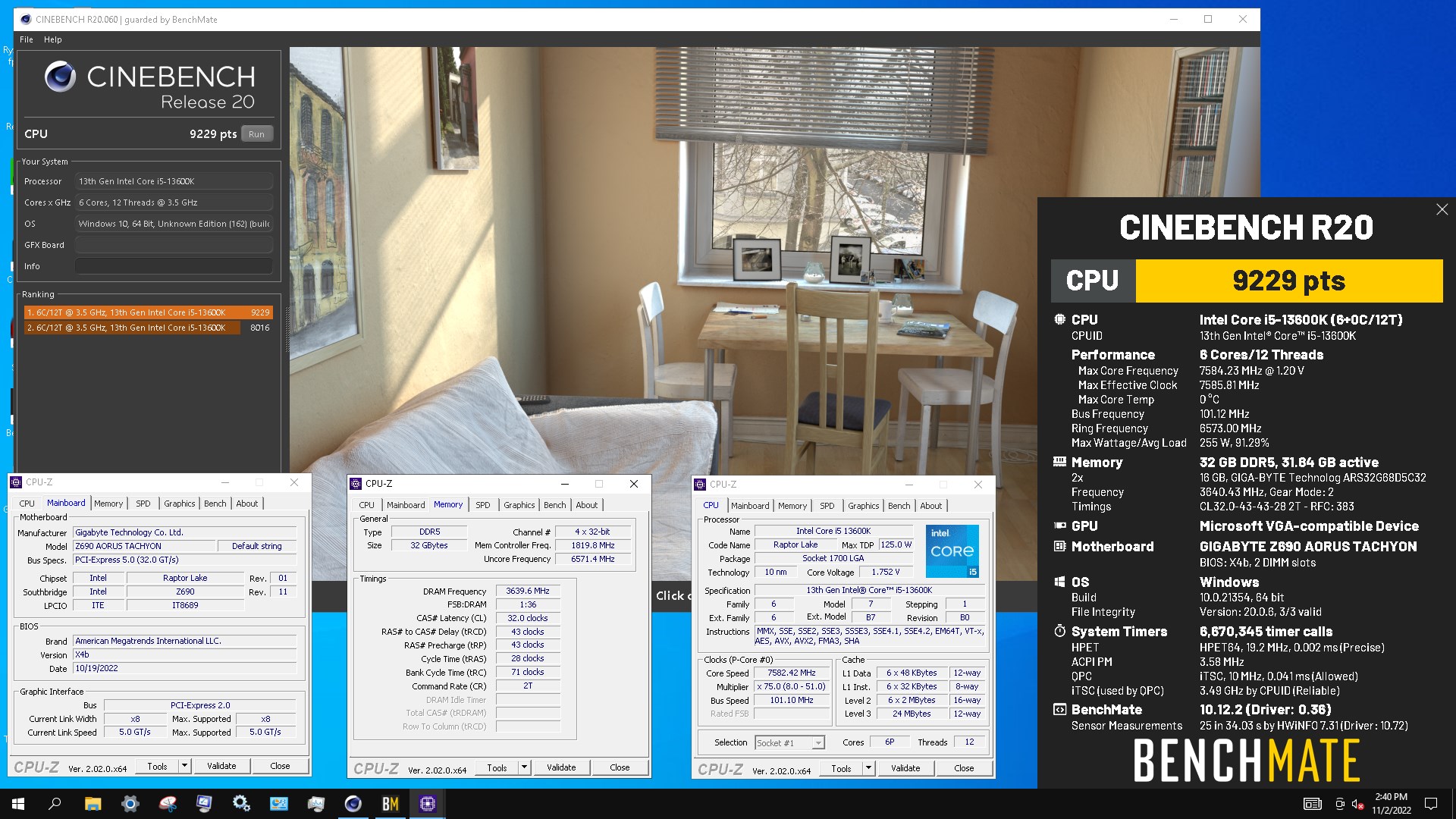This screenshot has height=819, width=1456.
Task: Click the Uncore Frequency value 6571.4 MHz
Action: [593, 559]
